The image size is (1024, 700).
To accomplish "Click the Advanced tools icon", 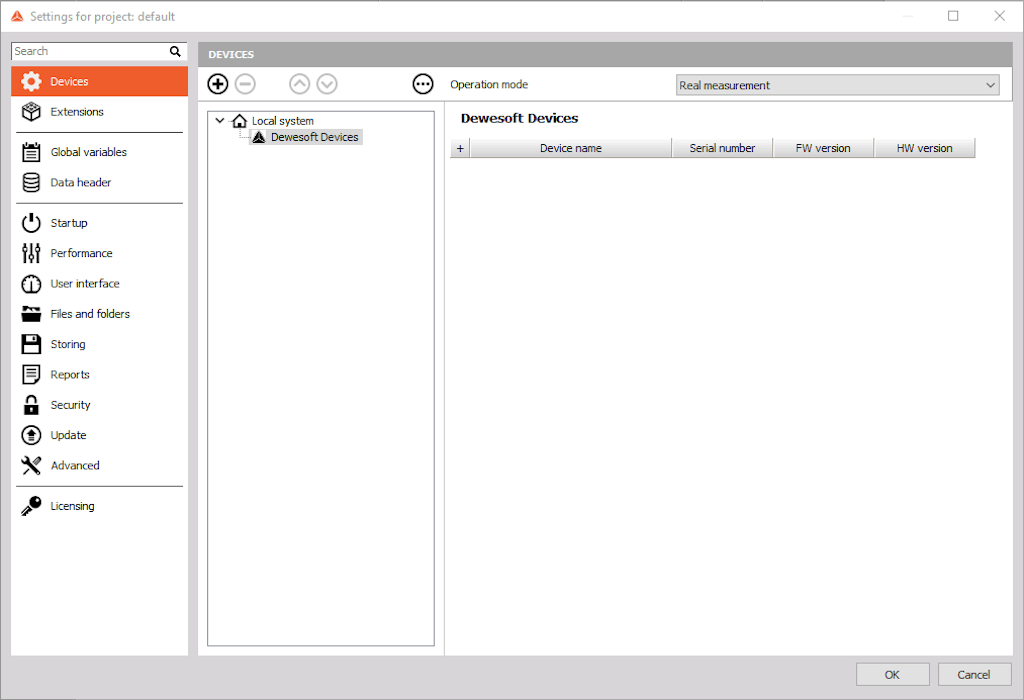I will pyautogui.click(x=31, y=466).
